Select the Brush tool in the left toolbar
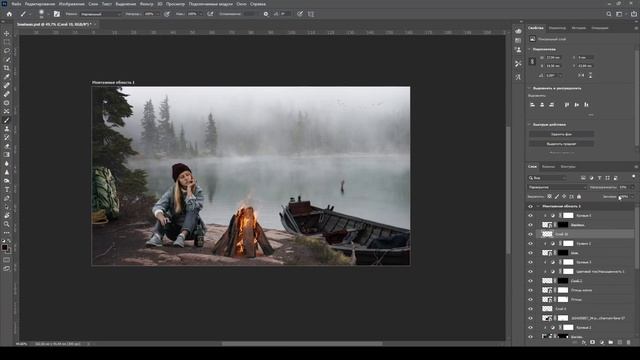The image size is (640, 360). point(7,120)
